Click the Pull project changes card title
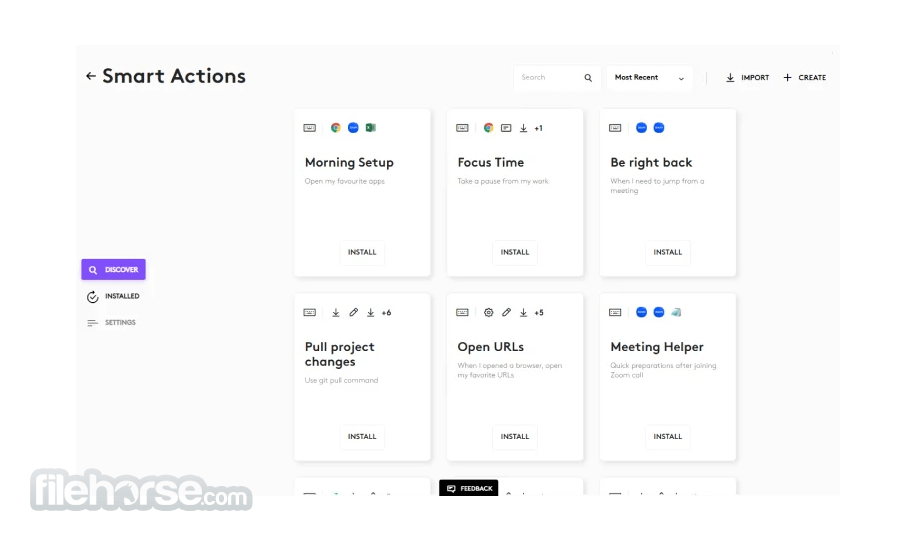 click(339, 354)
